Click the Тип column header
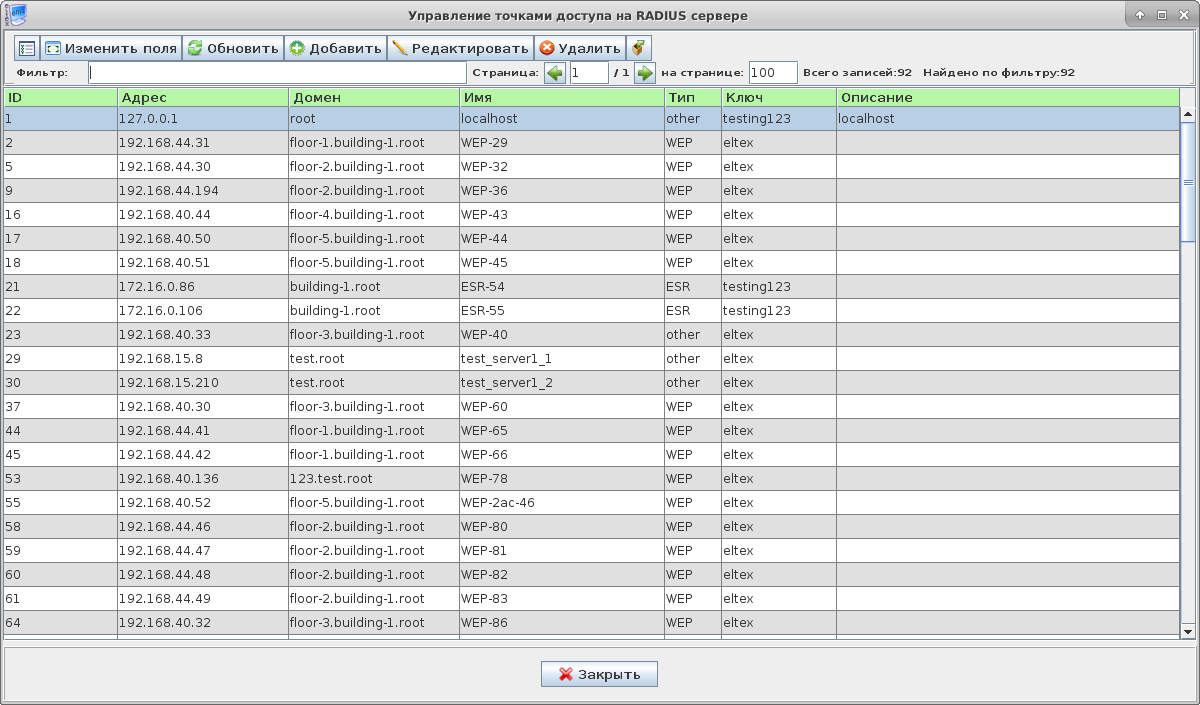1200x705 pixels. 692,97
